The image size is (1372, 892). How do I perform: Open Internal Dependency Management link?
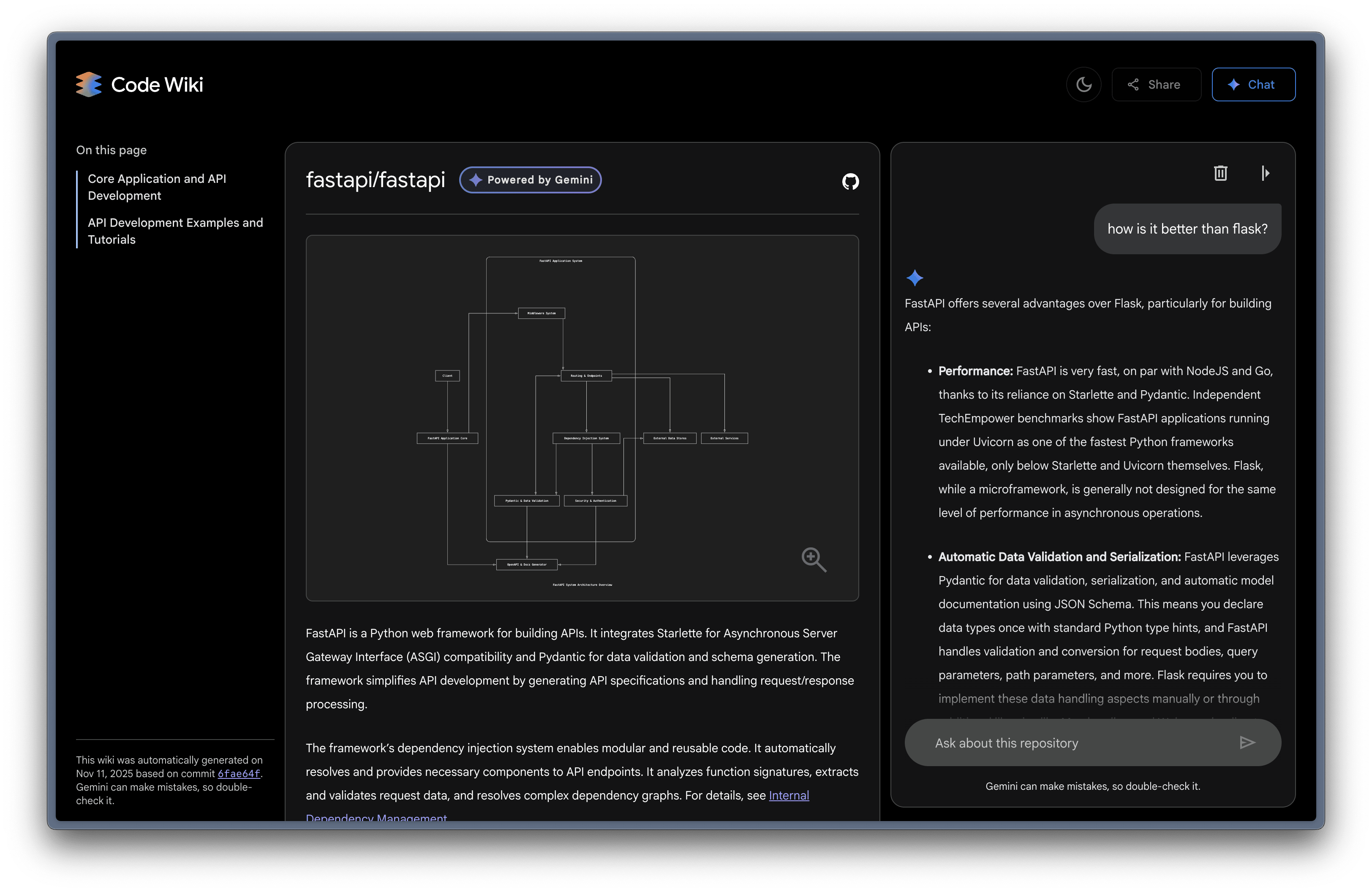tap(789, 795)
